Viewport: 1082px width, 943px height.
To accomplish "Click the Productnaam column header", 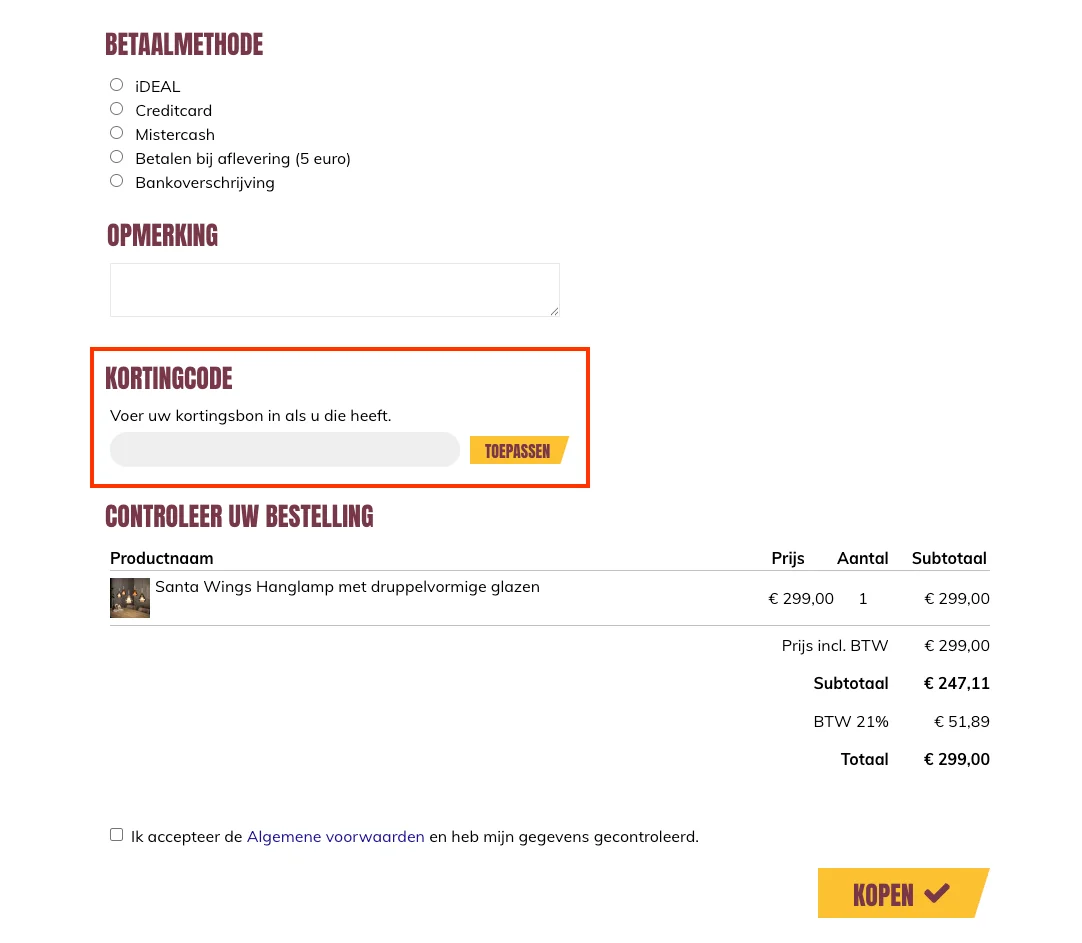I will (161, 558).
